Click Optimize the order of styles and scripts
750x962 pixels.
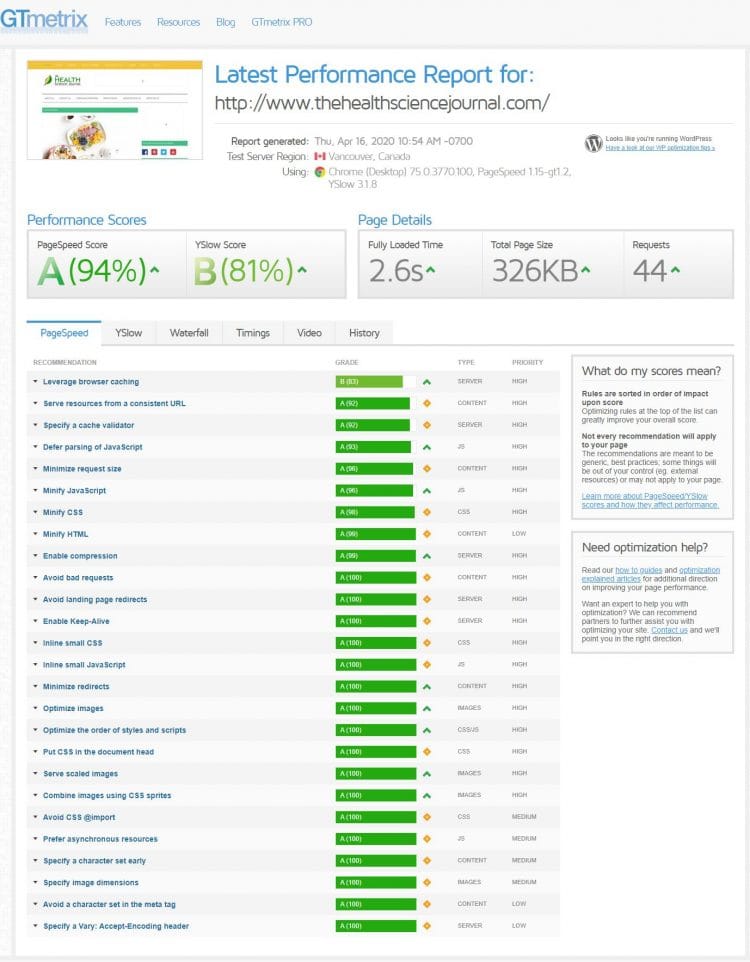pyautogui.click(x=114, y=730)
